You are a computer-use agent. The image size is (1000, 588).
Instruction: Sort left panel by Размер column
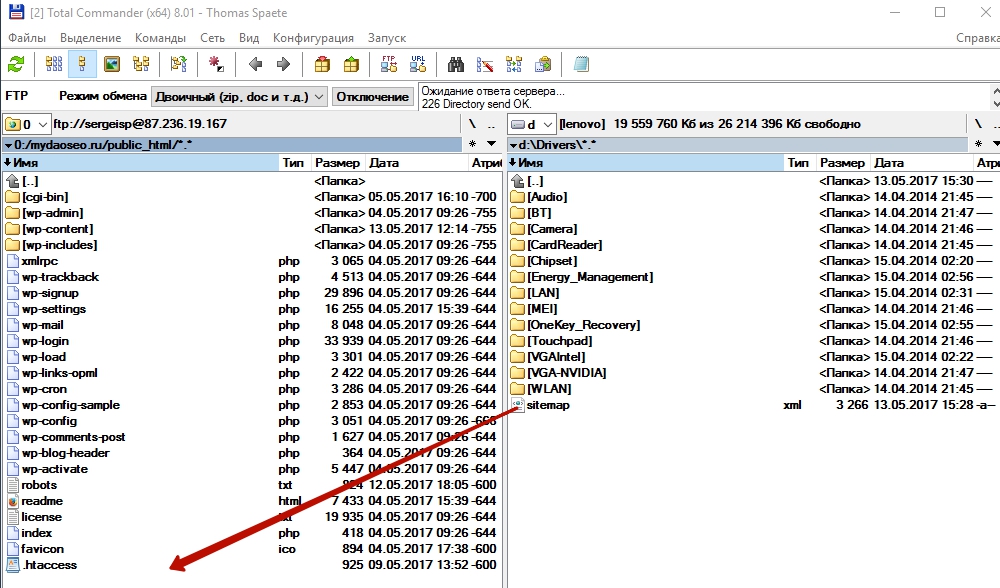point(337,163)
